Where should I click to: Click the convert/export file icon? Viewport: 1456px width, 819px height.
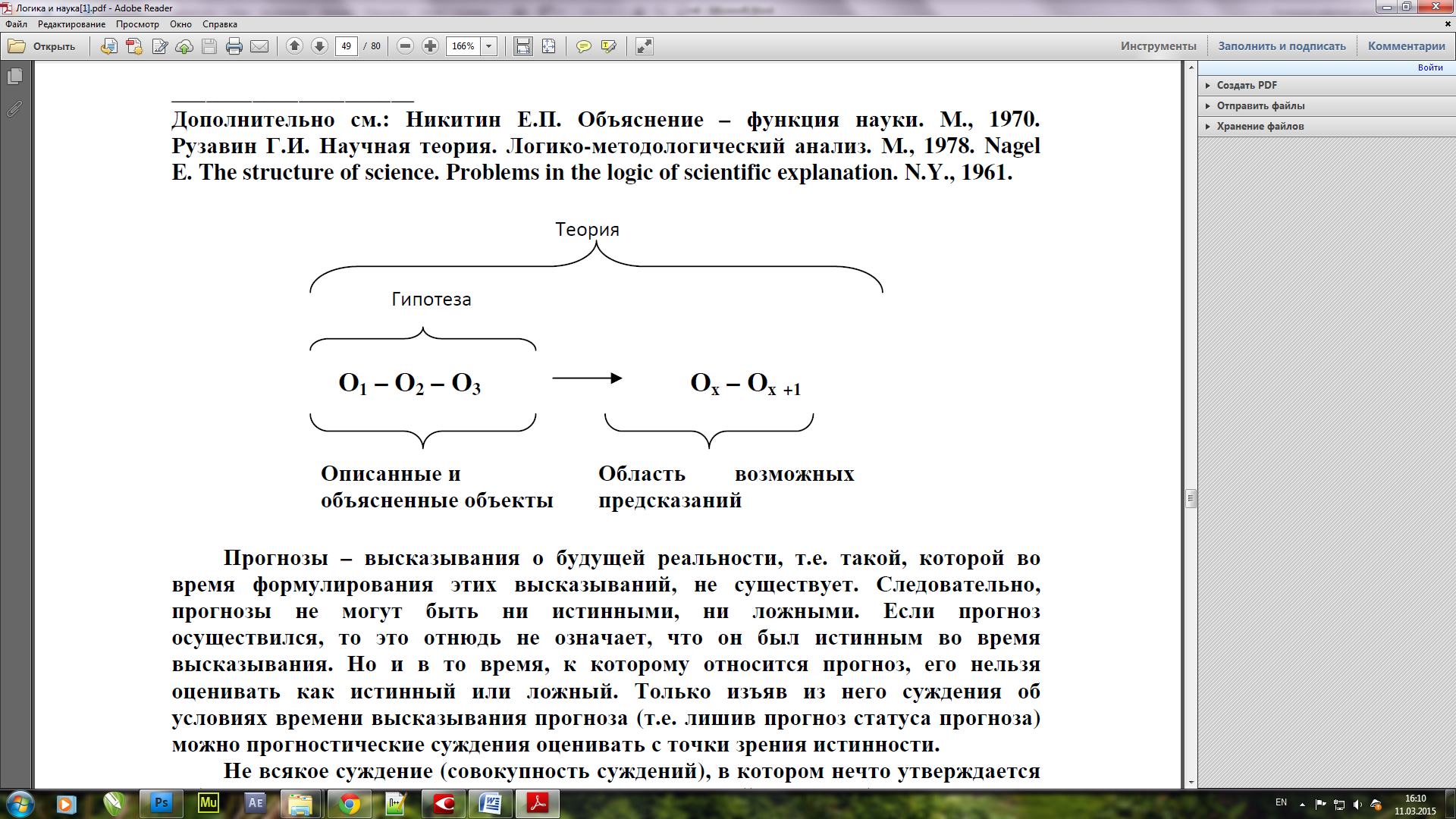[x=109, y=46]
